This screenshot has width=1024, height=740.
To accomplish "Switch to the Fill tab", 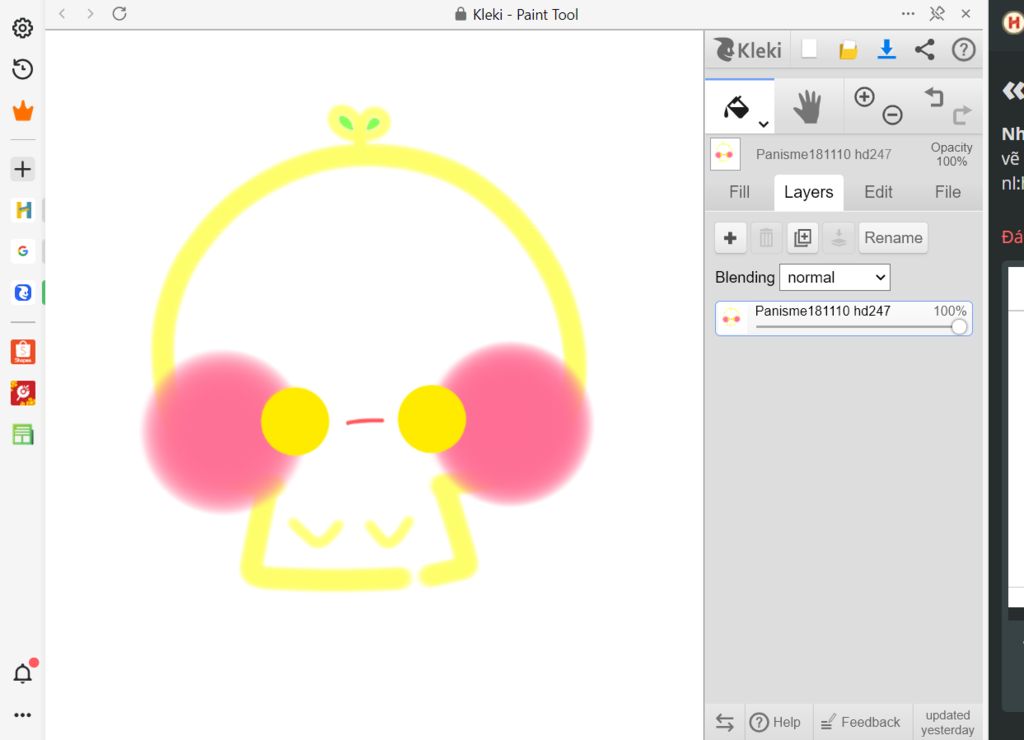I will click(739, 192).
